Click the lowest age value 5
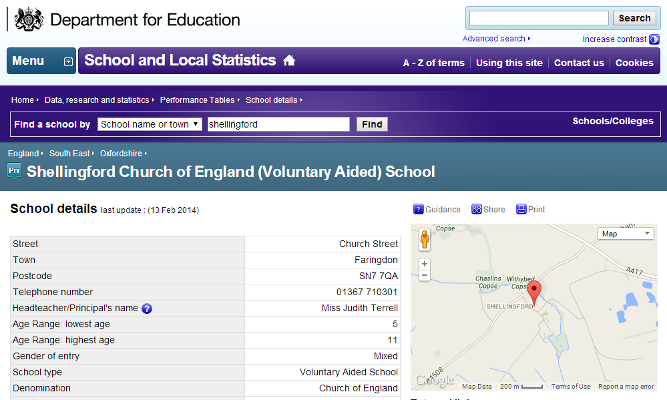 [x=395, y=324]
